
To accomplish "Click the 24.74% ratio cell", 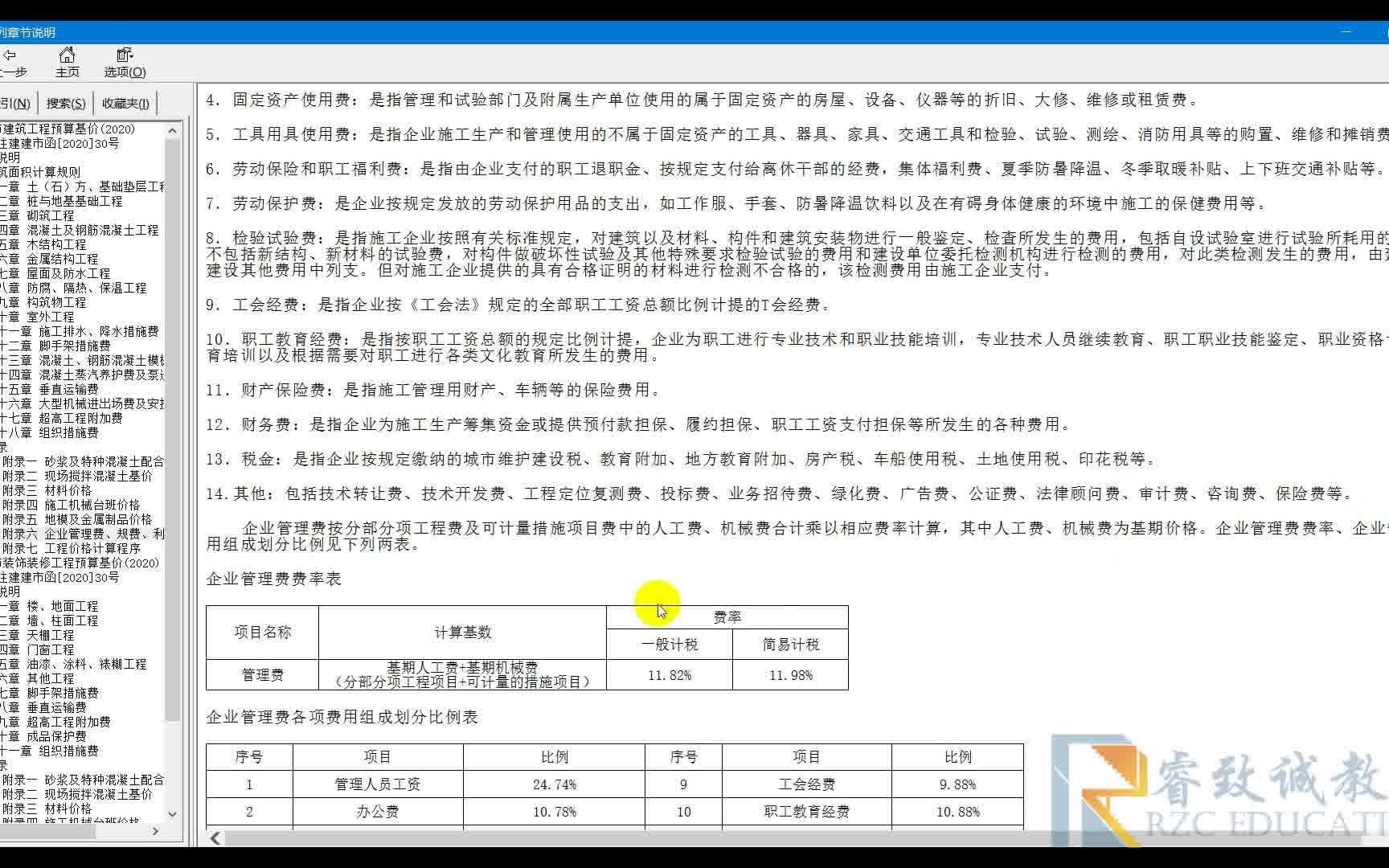I will point(555,784).
